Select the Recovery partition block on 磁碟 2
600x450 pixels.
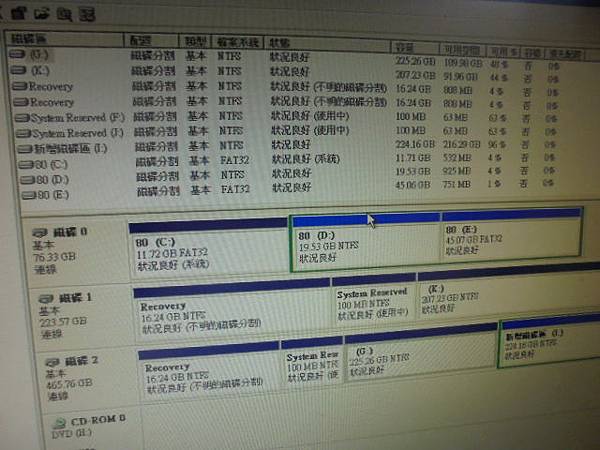pos(209,371)
